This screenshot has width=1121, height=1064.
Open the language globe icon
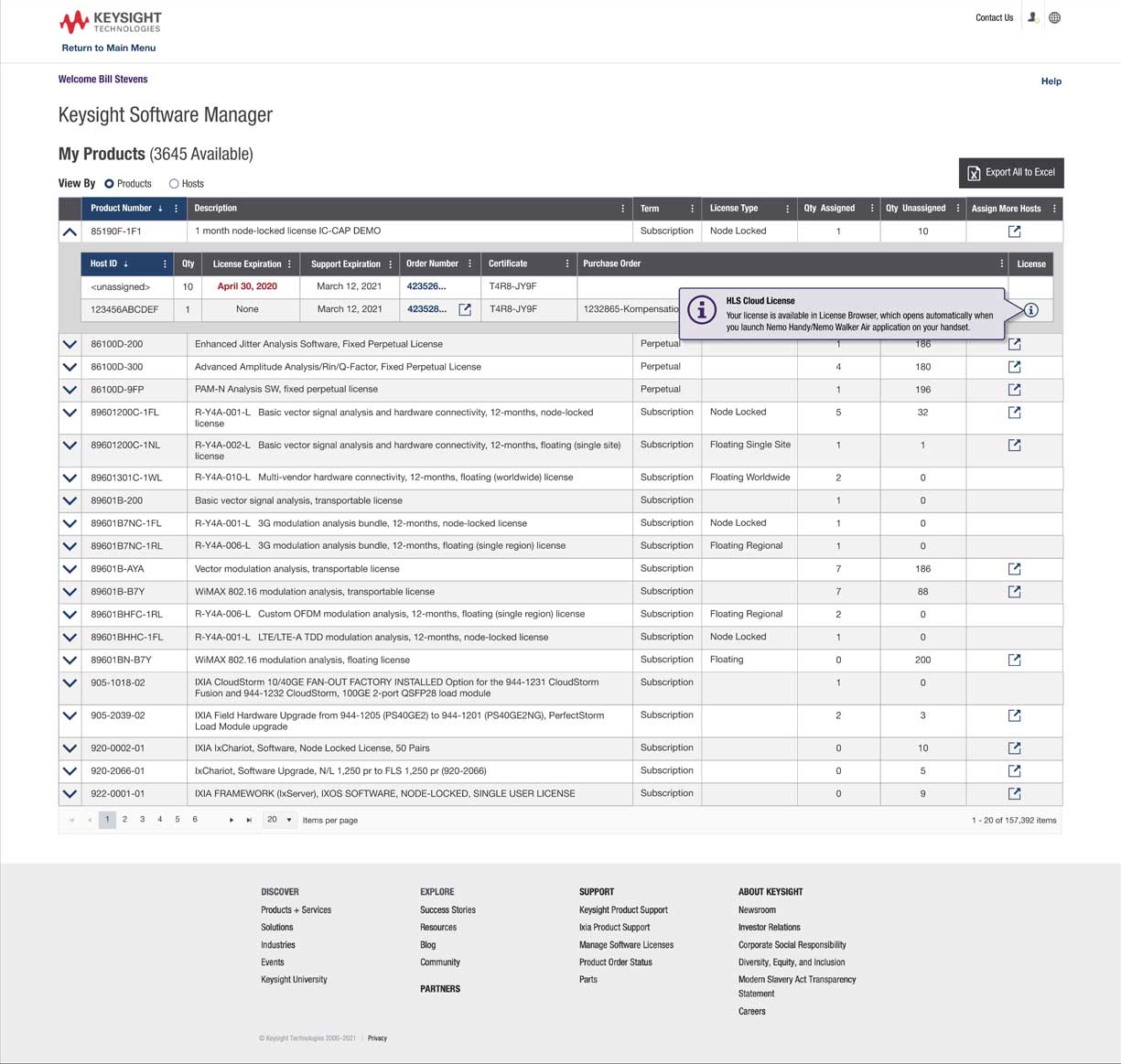pos(1054,17)
